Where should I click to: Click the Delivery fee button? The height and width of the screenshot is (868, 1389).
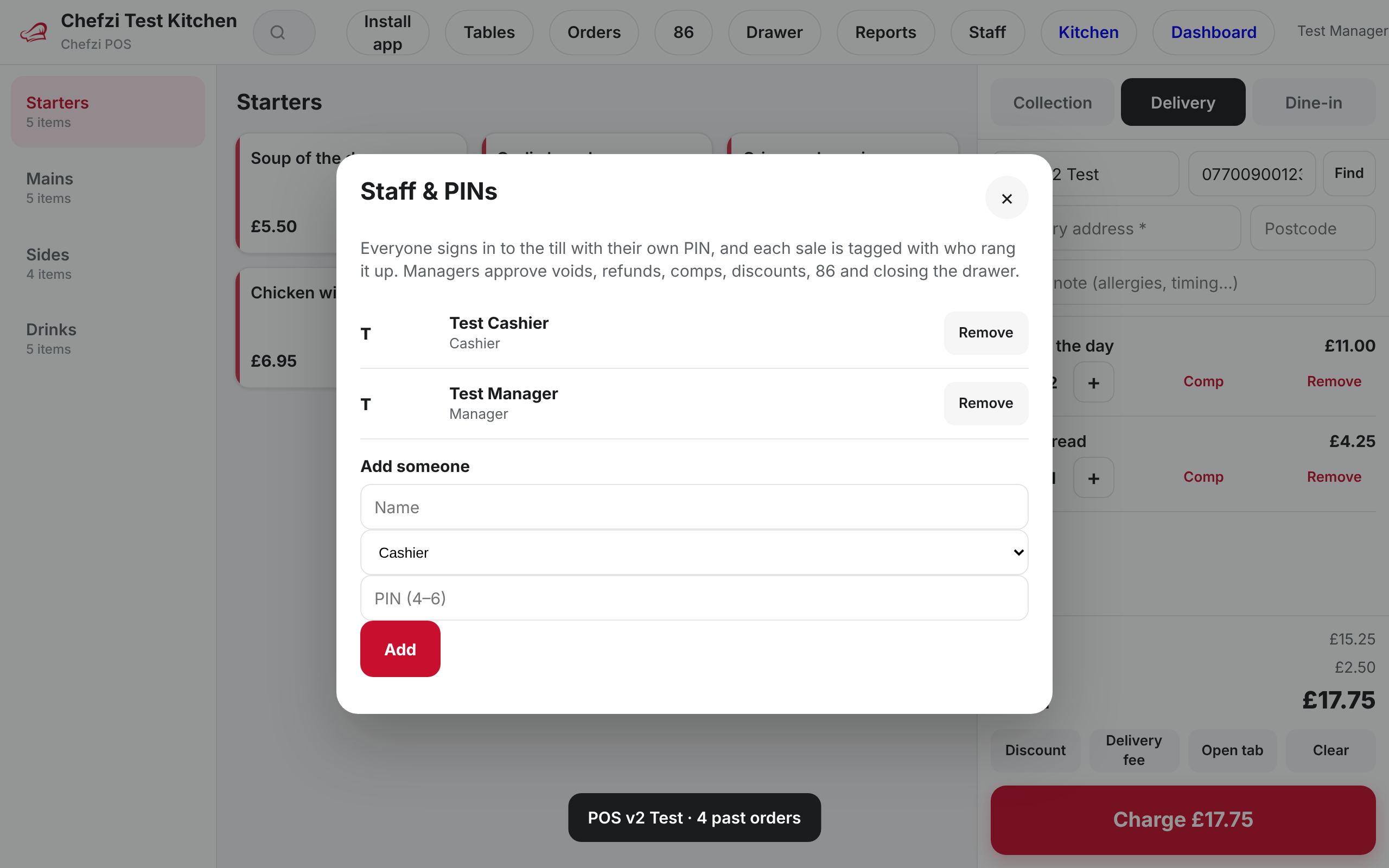coord(1133,750)
